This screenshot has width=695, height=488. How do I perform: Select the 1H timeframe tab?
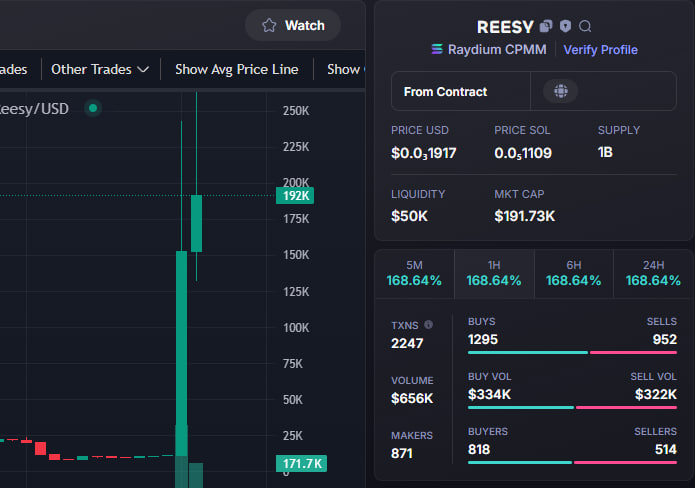pyautogui.click(x=494, y=273)
